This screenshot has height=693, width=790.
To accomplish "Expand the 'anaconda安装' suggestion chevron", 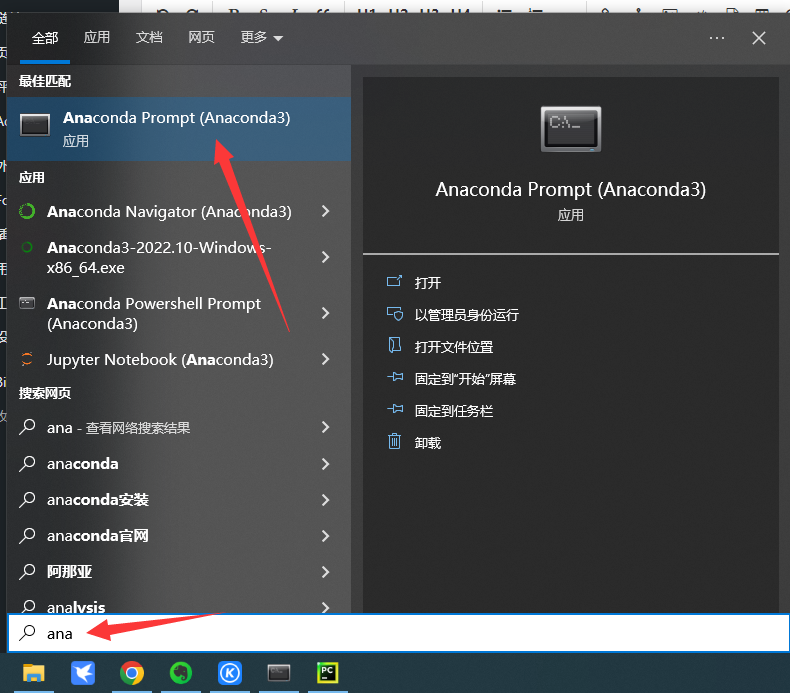I will point(325,500).
